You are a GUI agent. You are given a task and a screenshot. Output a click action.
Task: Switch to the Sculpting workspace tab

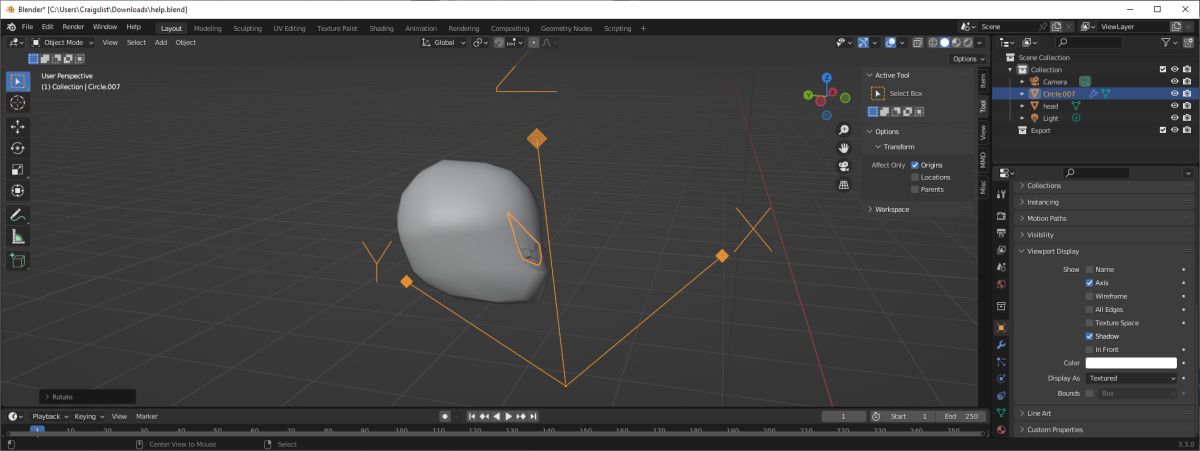[247, 28]
